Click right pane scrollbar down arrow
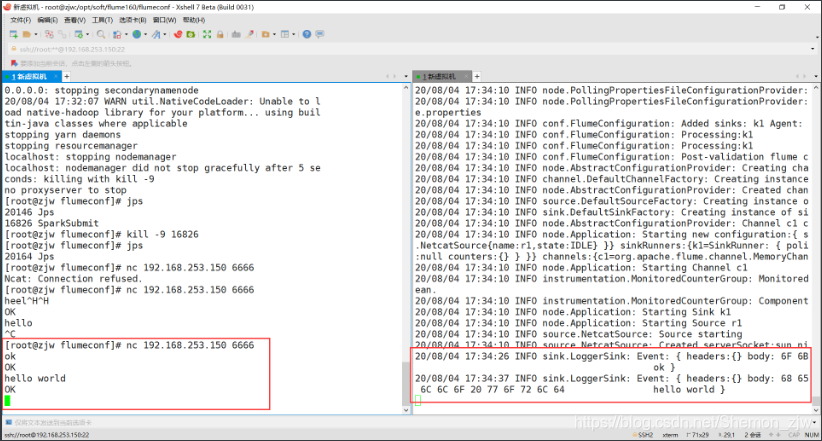The height and width of the screenshot is (441, 822). pyautogui.click(x=816, y=410)
